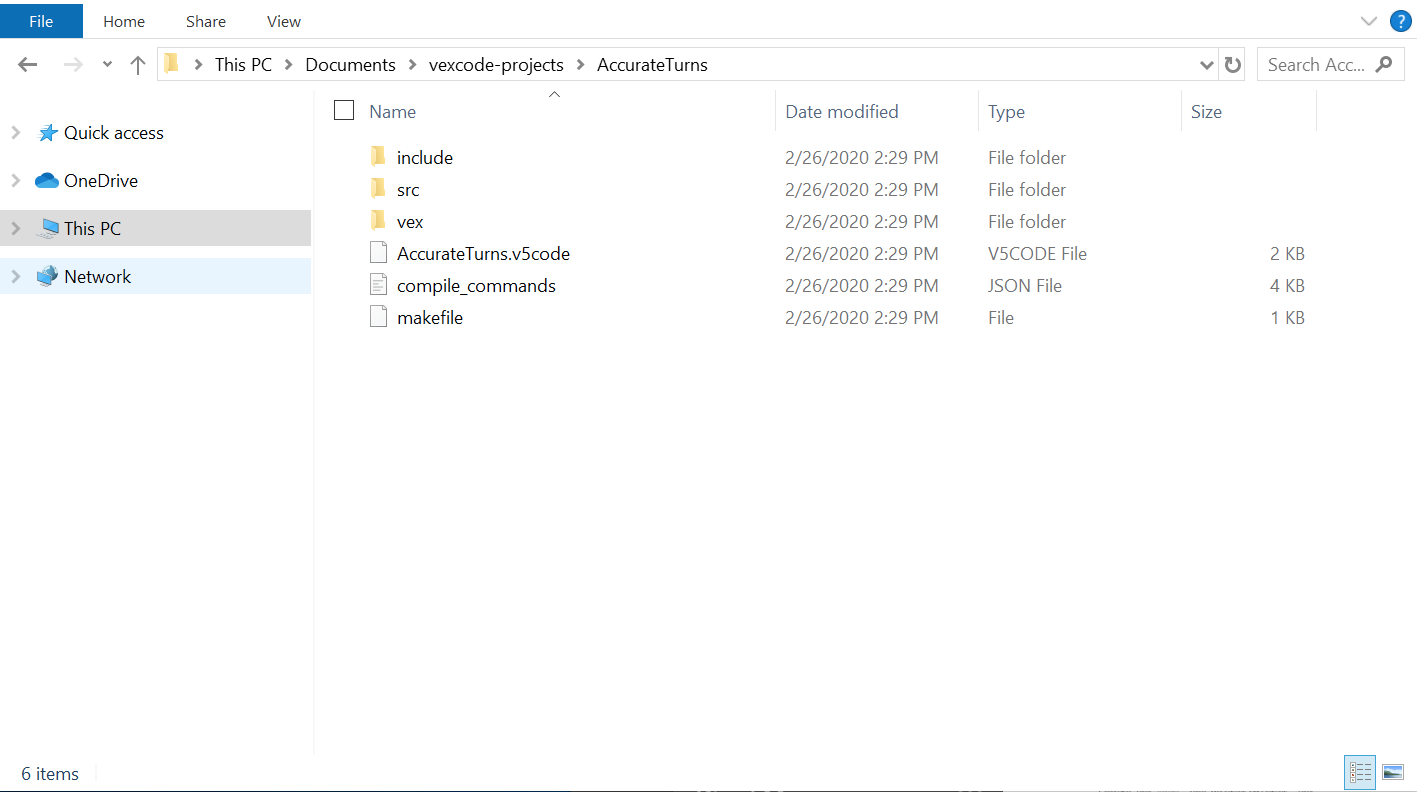
Task: Collapse the ribbon using the top-right chevron
Action: pyautogui.click(x=1368, y=20)
